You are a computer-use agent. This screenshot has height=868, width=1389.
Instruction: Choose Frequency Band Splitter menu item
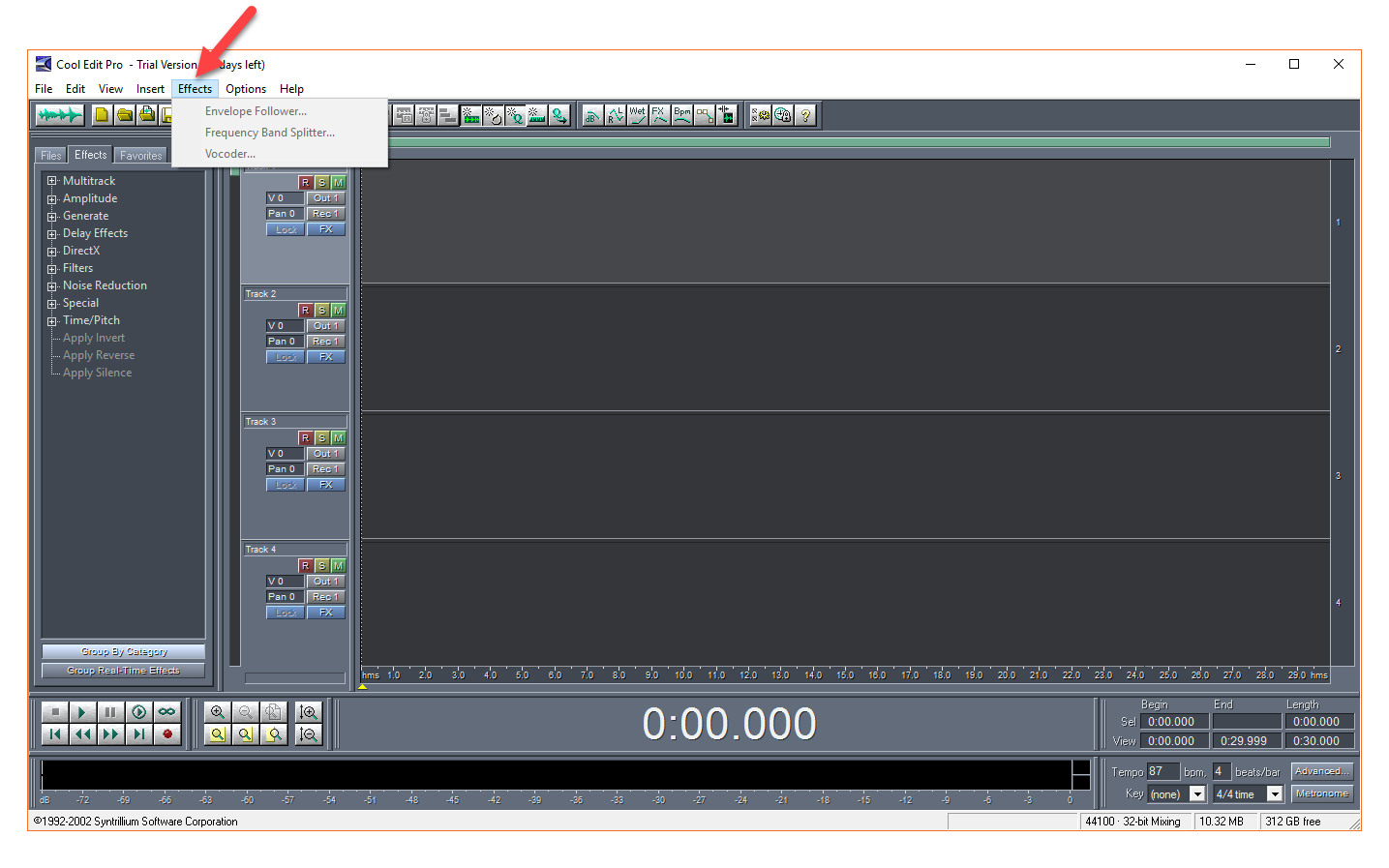pos(280,133)
